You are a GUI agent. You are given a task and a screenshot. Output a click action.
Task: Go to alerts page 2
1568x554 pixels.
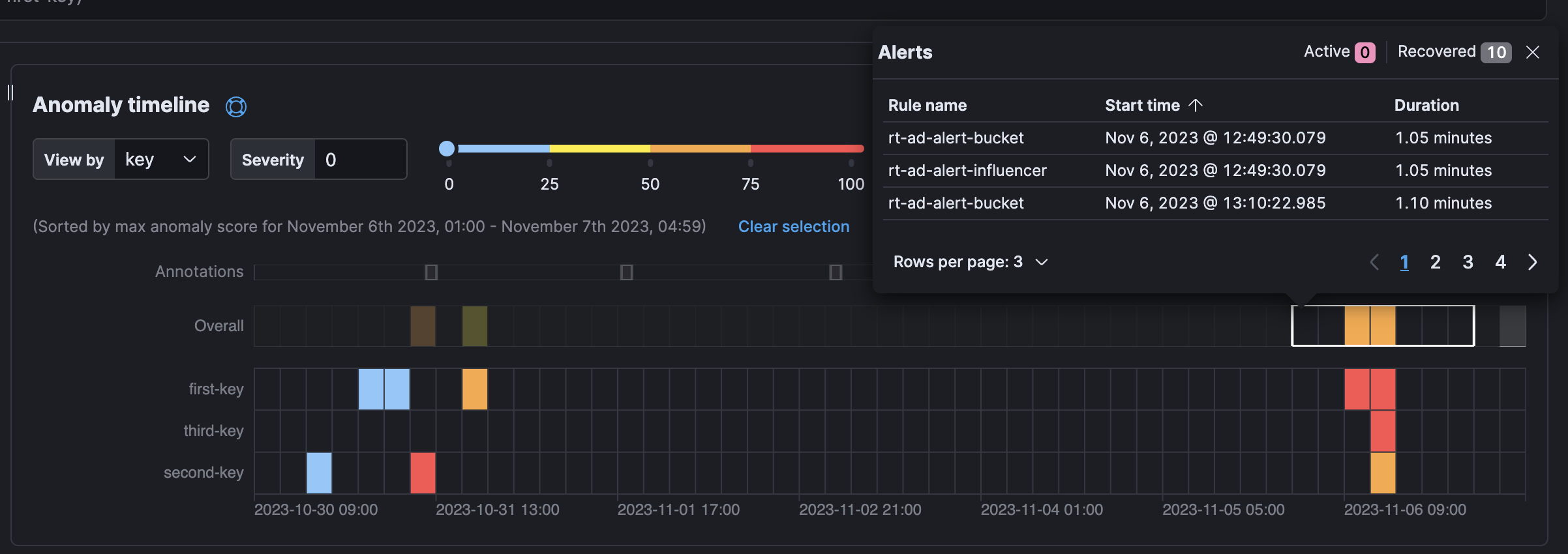tap(1436, 262)
